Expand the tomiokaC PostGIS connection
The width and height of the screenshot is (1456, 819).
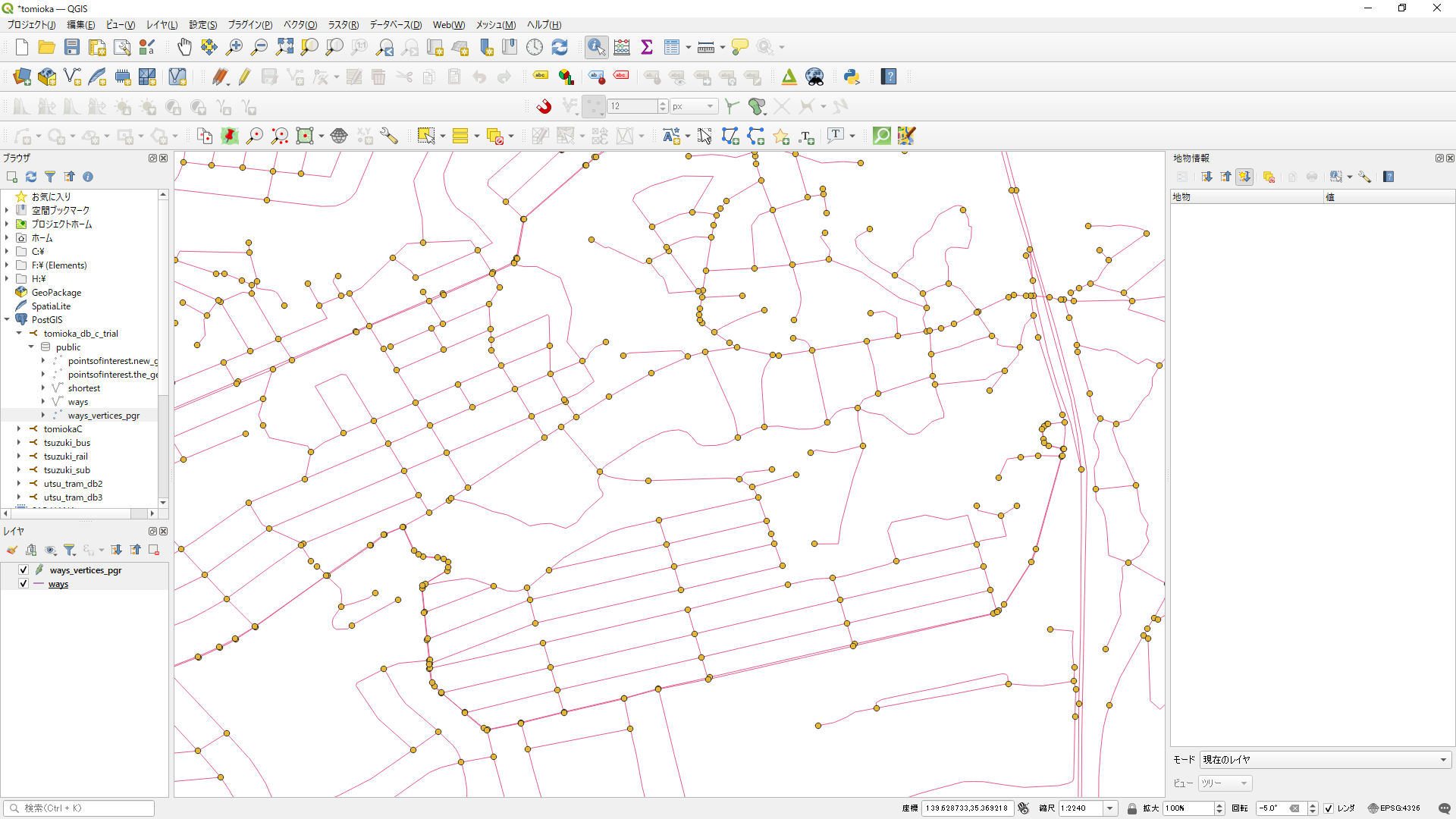click(x=19, y=429)
